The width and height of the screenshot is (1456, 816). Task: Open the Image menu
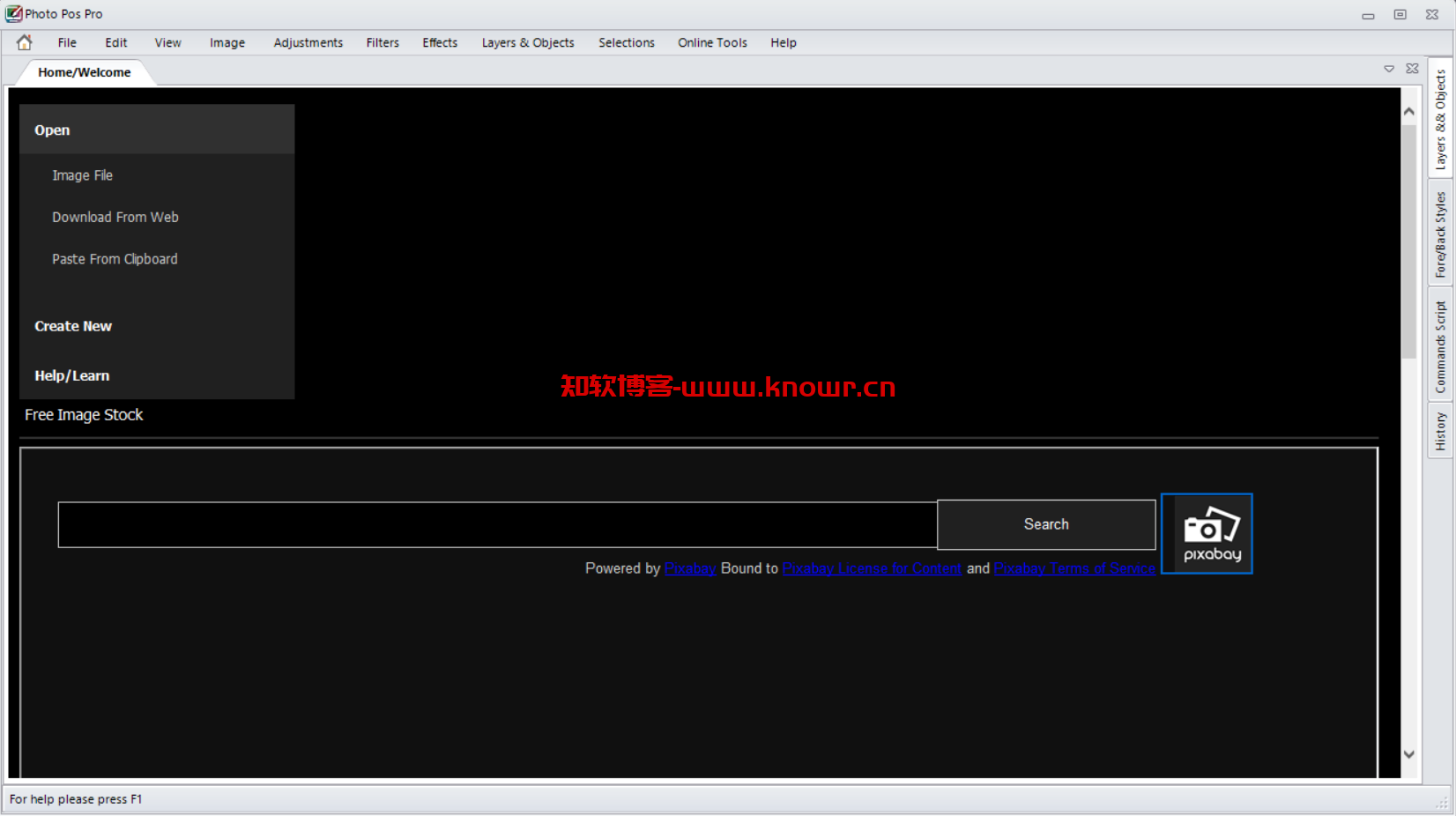pyautogui.click(x=227, y=42)
